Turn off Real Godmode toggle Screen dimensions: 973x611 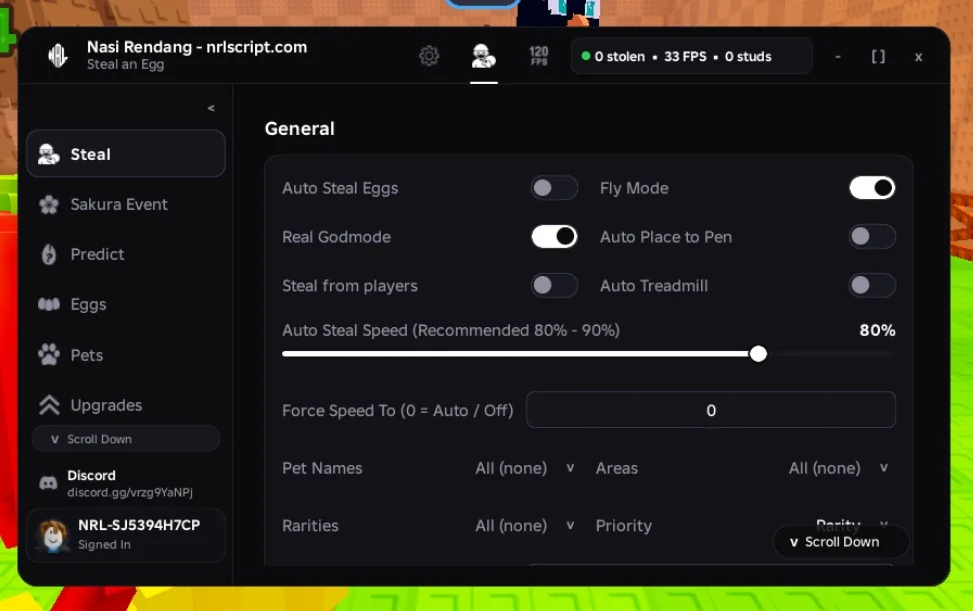click(x=554, y=236)
